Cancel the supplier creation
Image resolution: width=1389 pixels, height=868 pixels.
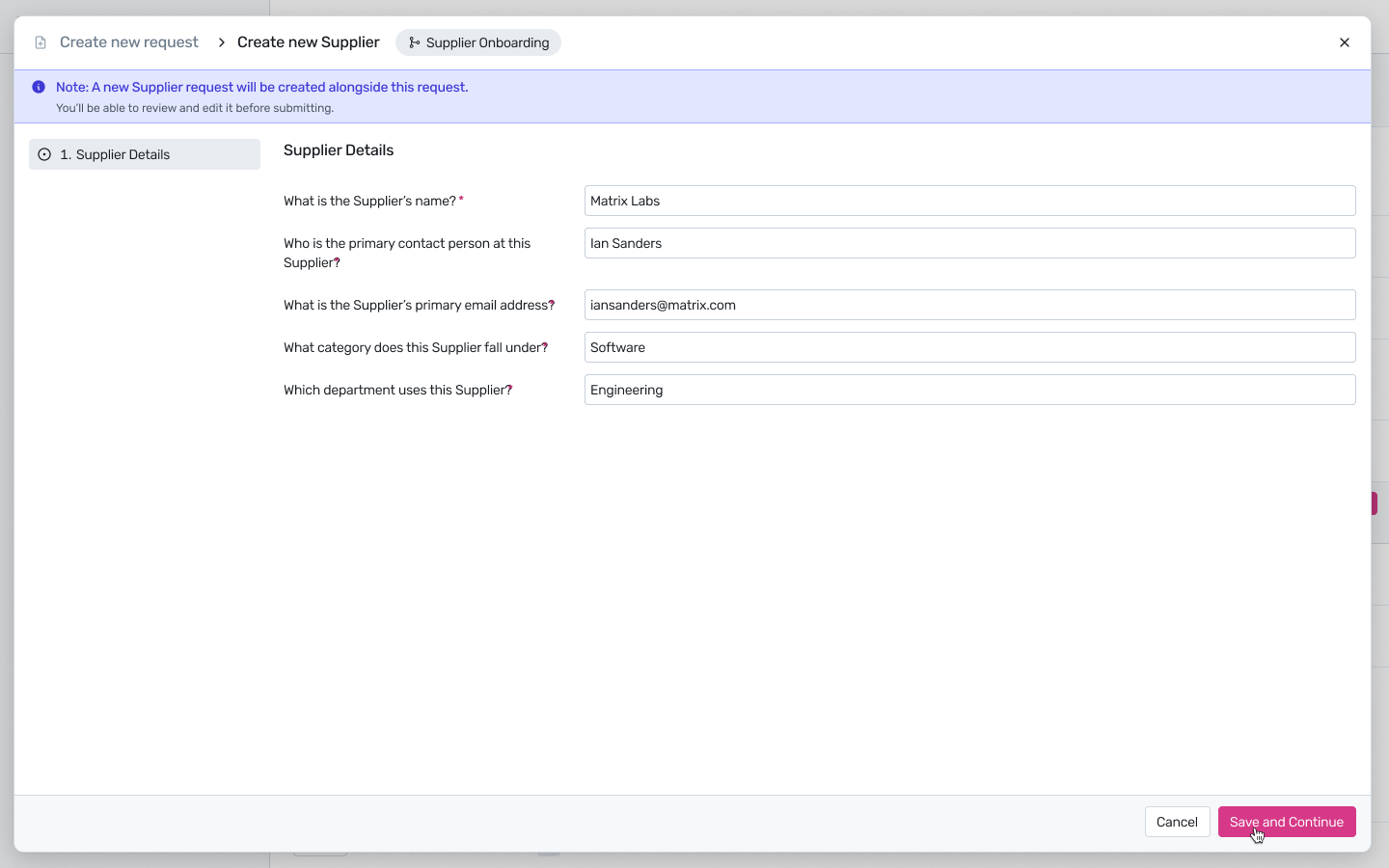pyautogui.click(x=1177, y=822)
